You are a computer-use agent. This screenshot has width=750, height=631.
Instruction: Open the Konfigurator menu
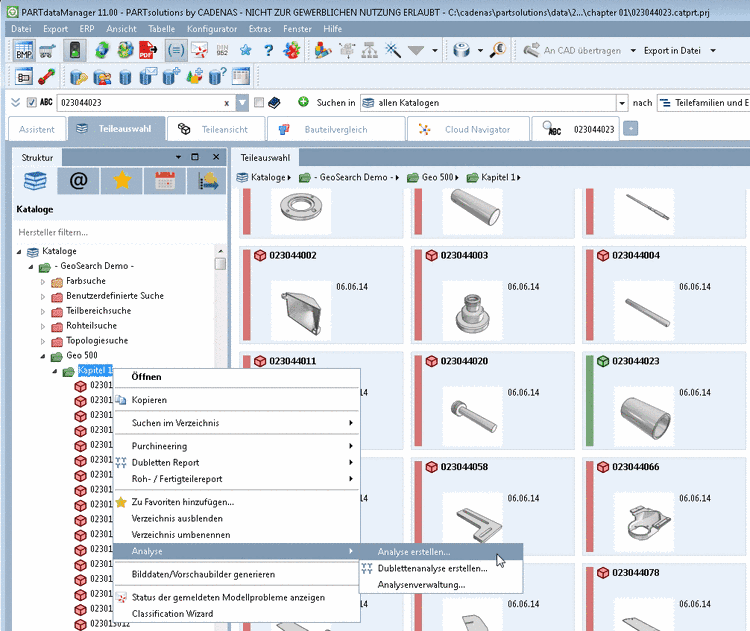pyautogui.click(x=212, y=29)
